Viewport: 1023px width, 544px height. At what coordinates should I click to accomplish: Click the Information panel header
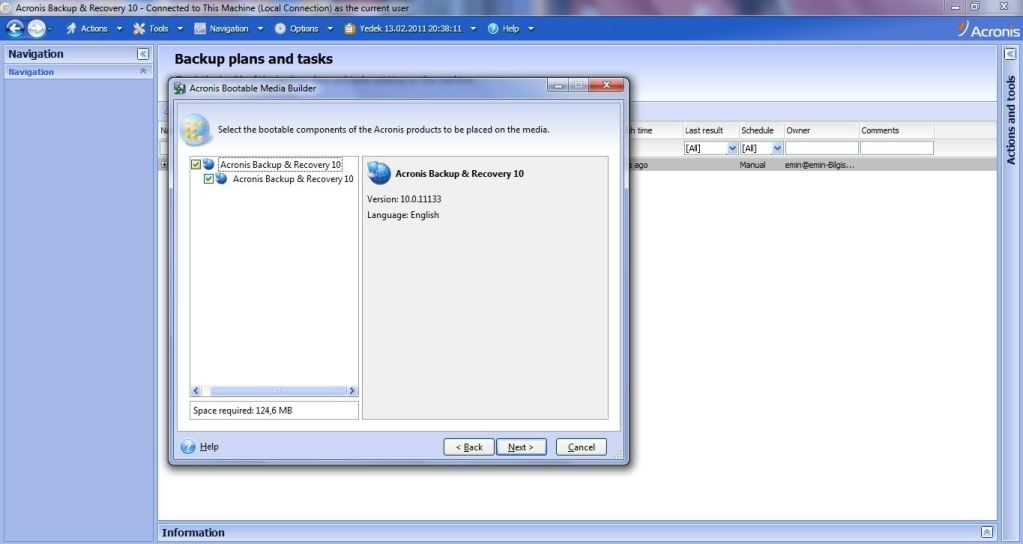point(577,532)
